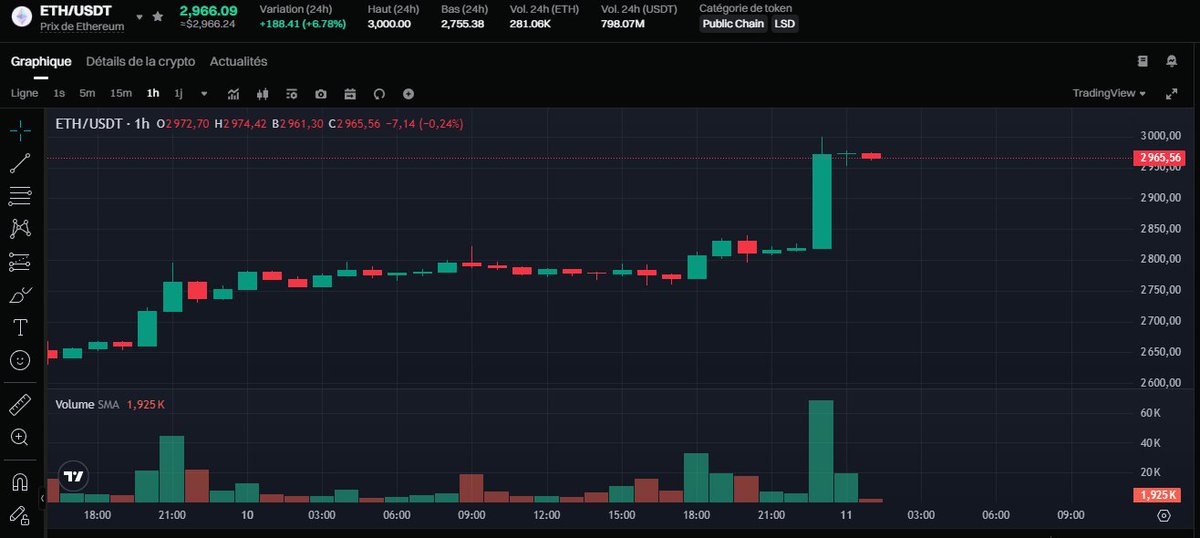Open the TradingView chart source dropdown
The width and height of the screenshot is (1200, 538).
(1109, 93)
